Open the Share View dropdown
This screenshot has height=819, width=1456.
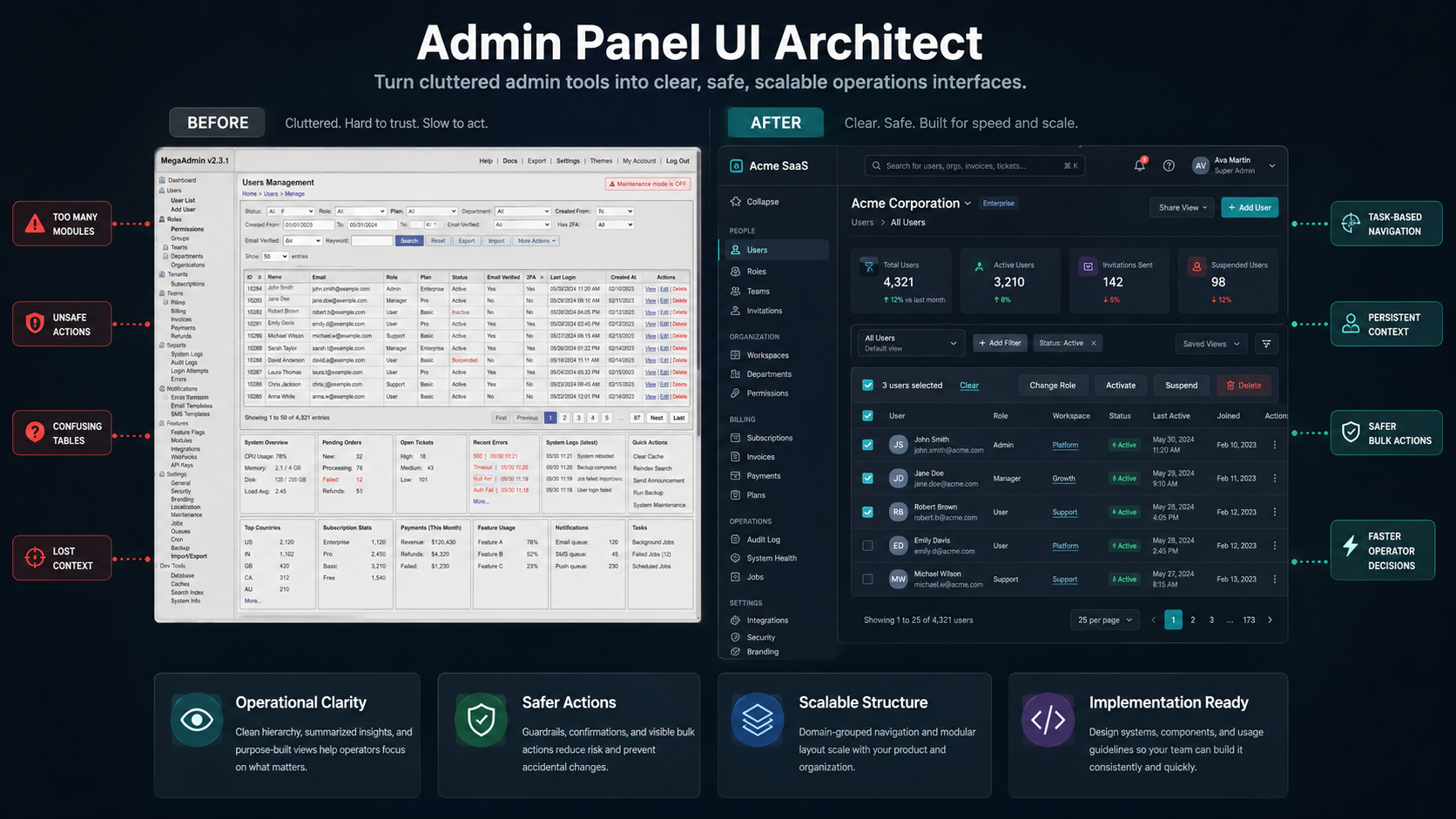point(1183,207)
